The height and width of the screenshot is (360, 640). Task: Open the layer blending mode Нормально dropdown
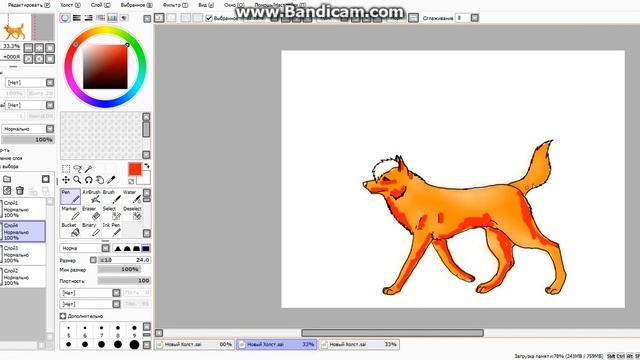[28, 129]
